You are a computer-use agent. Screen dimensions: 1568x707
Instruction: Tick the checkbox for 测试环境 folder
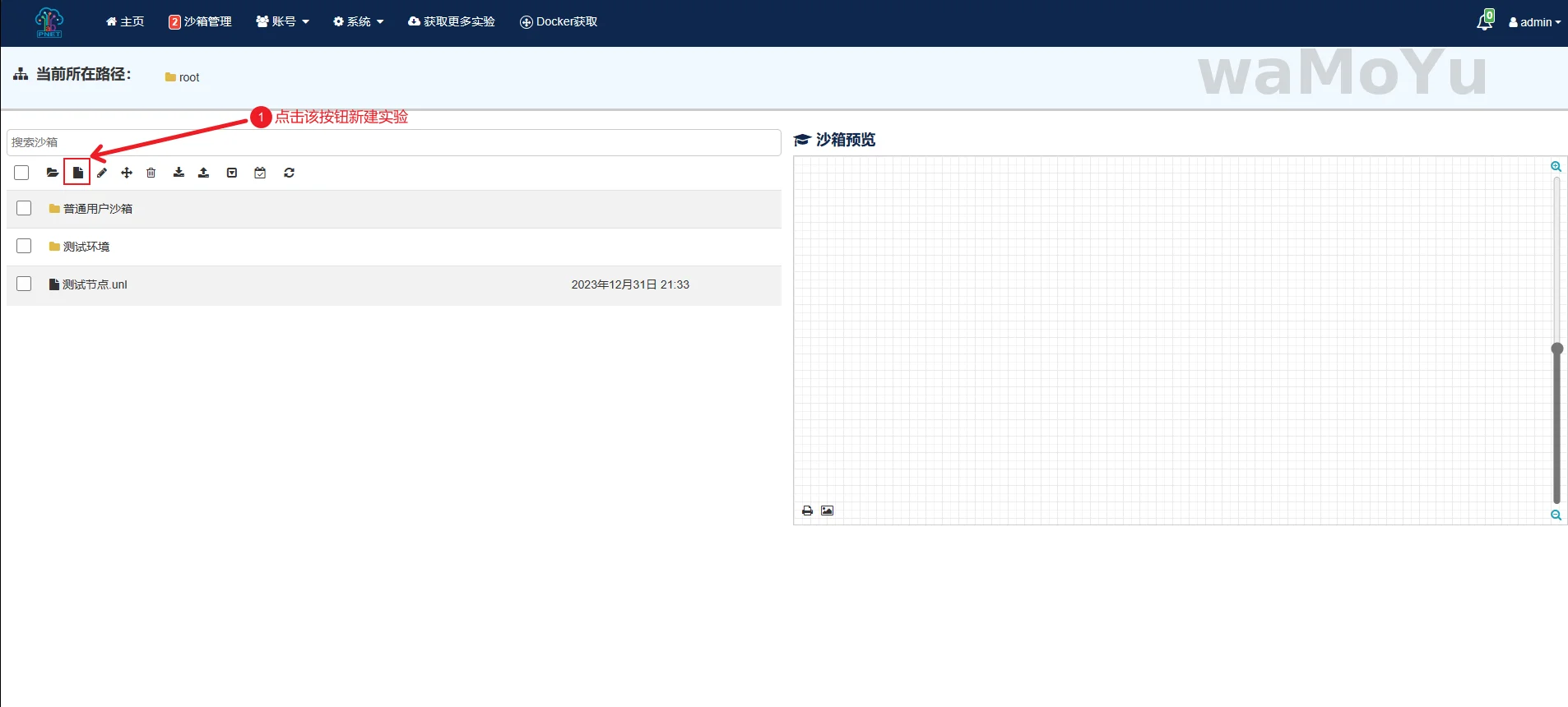click(x=24, y=246)
